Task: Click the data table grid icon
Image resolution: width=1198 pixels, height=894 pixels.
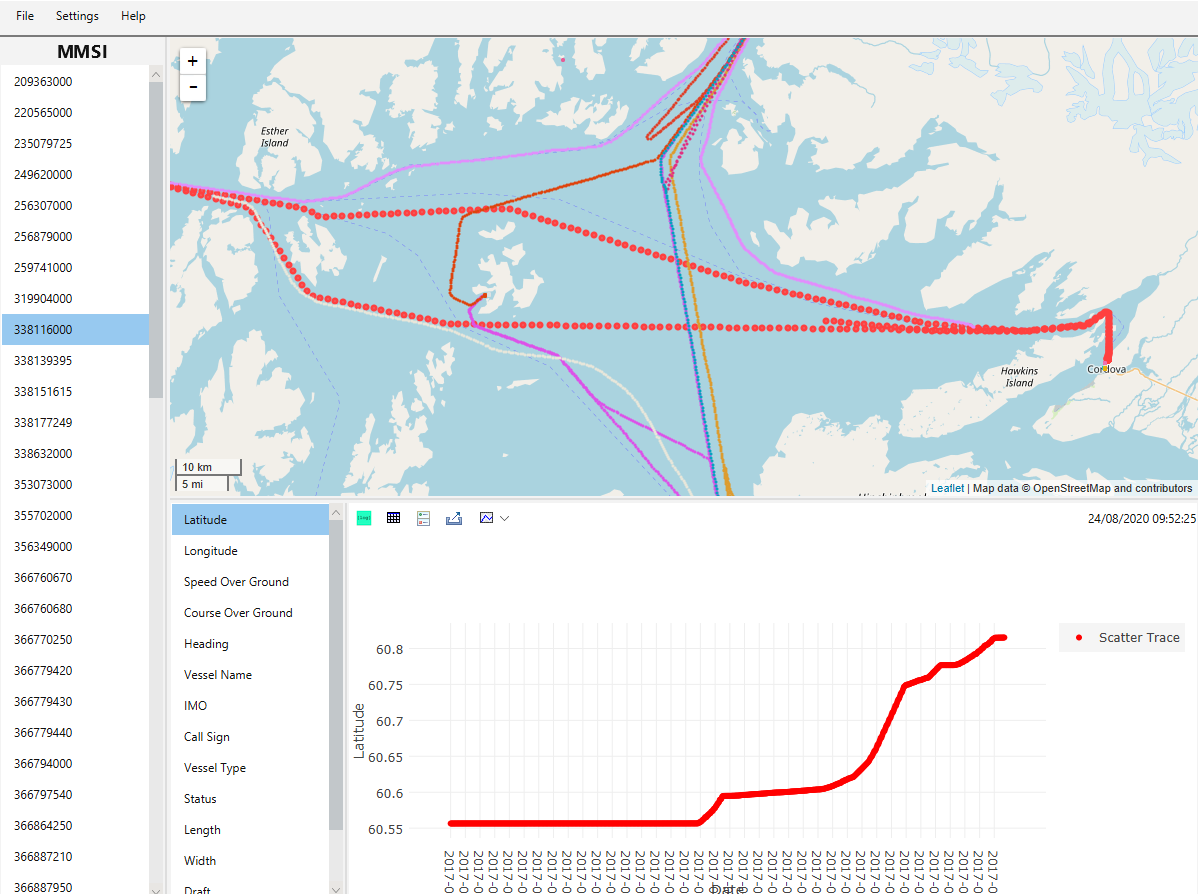Action: coord(394,518)
